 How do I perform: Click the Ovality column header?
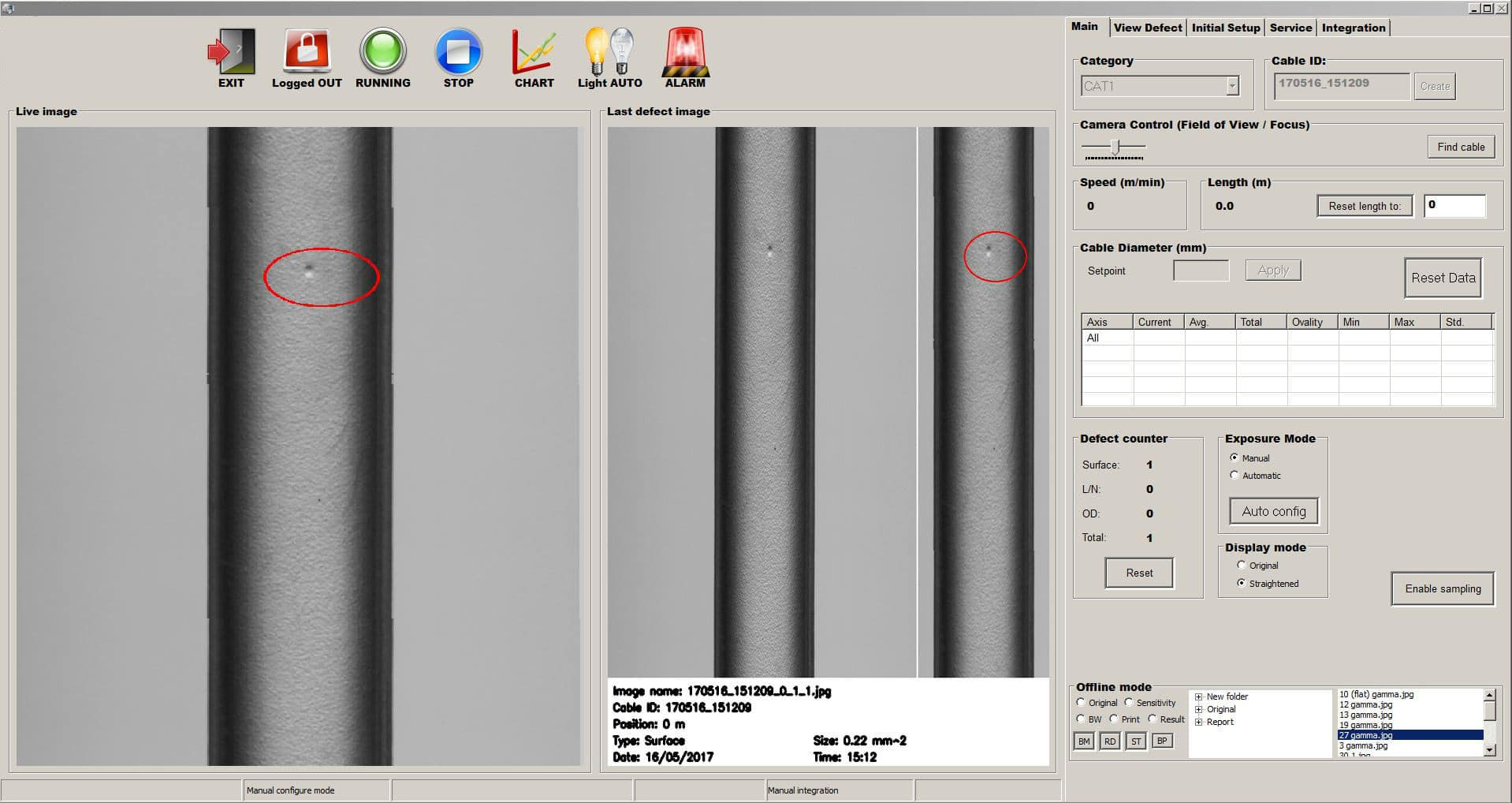[x=1313, y=322]
